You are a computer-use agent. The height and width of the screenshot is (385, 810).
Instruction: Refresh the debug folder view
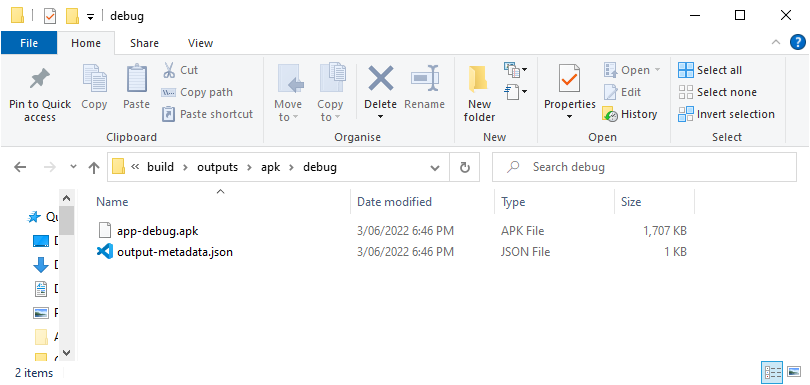pyautogui.click(x=464, y=167)
